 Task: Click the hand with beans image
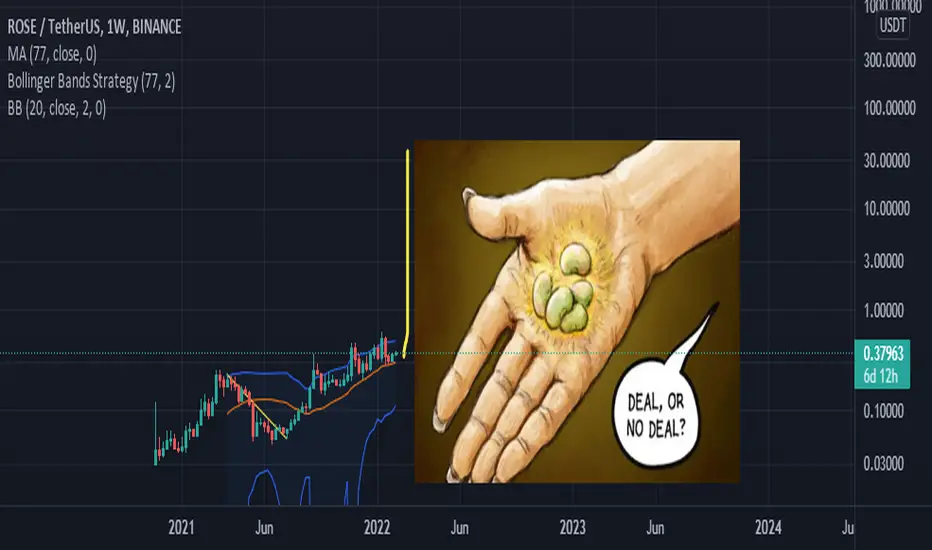(577, 311)
